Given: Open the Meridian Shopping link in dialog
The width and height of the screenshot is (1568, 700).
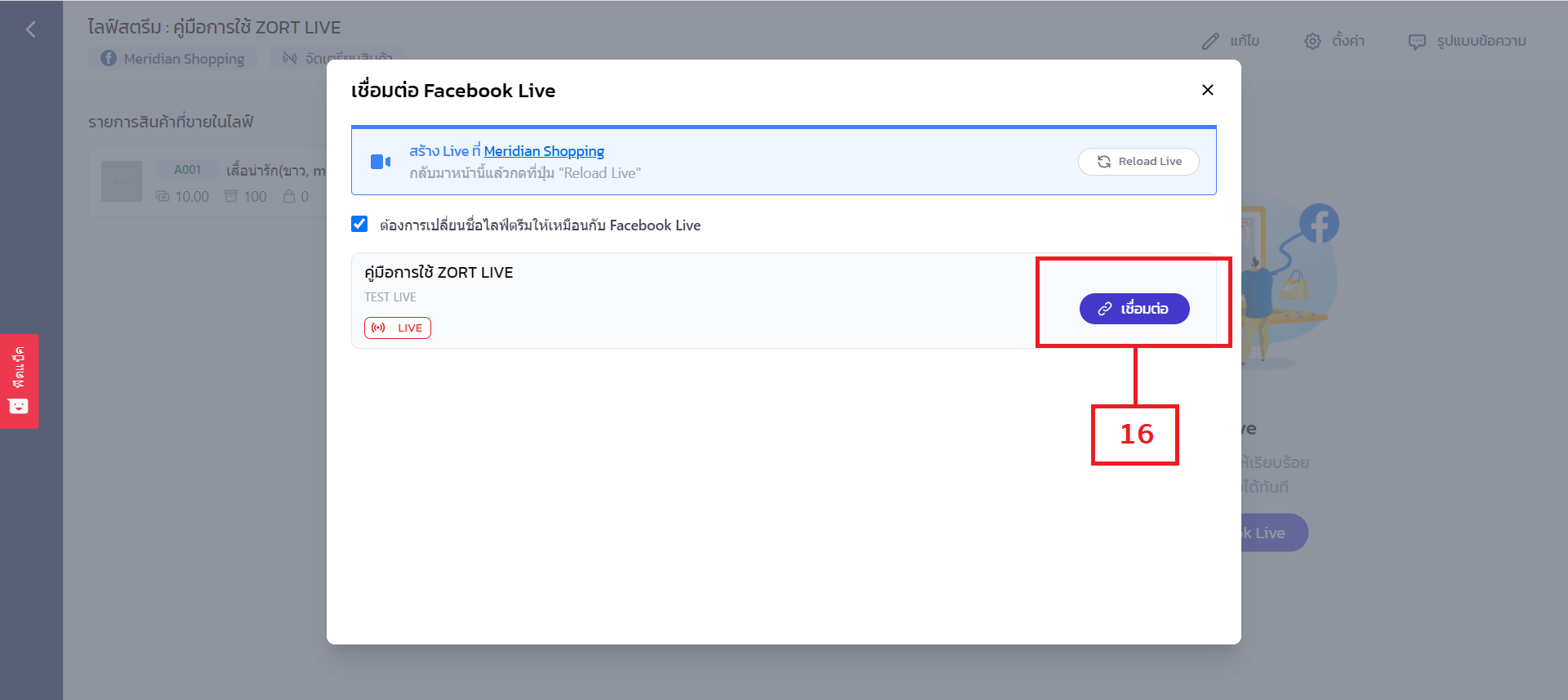Looking at the screenshot, I should (x=544, y=151).
